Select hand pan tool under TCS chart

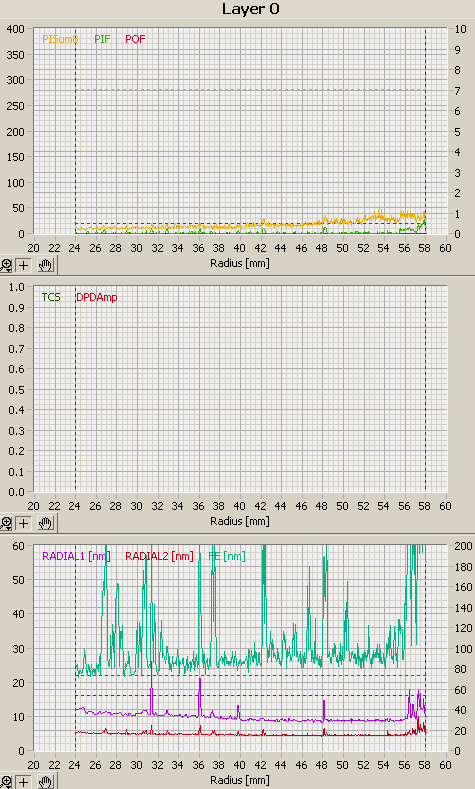click(x=45, y=523)
